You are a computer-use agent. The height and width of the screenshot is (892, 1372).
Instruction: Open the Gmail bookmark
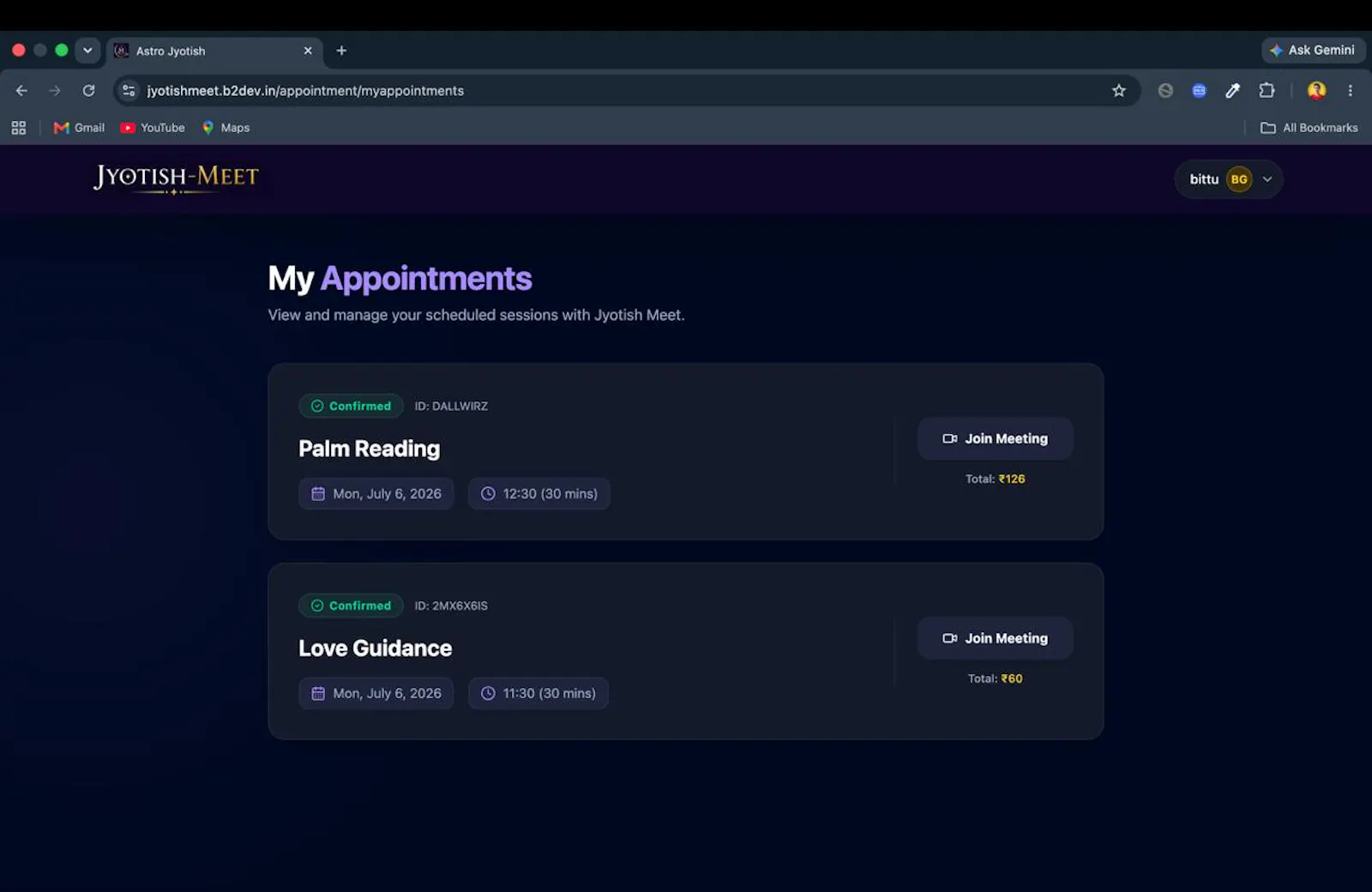click(79, 128)
